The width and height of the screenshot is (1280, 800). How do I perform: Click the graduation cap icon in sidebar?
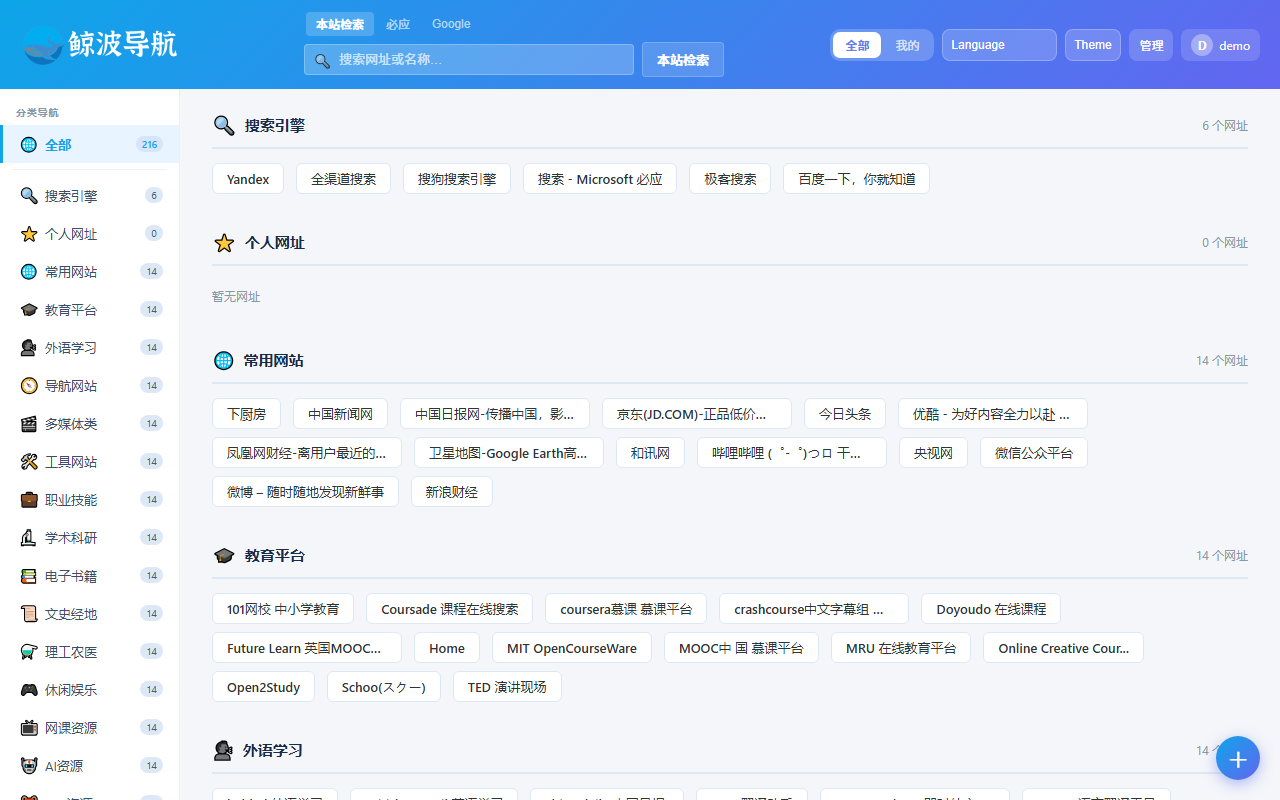coord(29,310)
